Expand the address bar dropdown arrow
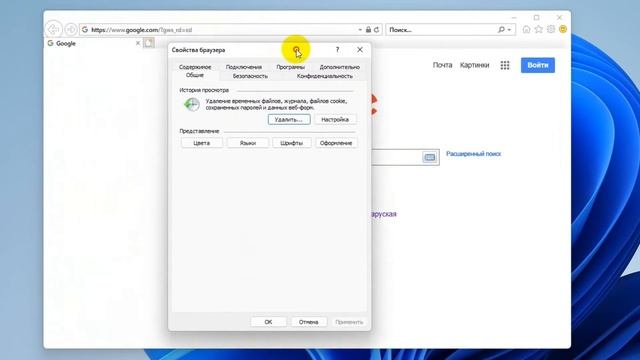This screenshot has height=360, width=640. pos(360,30)
